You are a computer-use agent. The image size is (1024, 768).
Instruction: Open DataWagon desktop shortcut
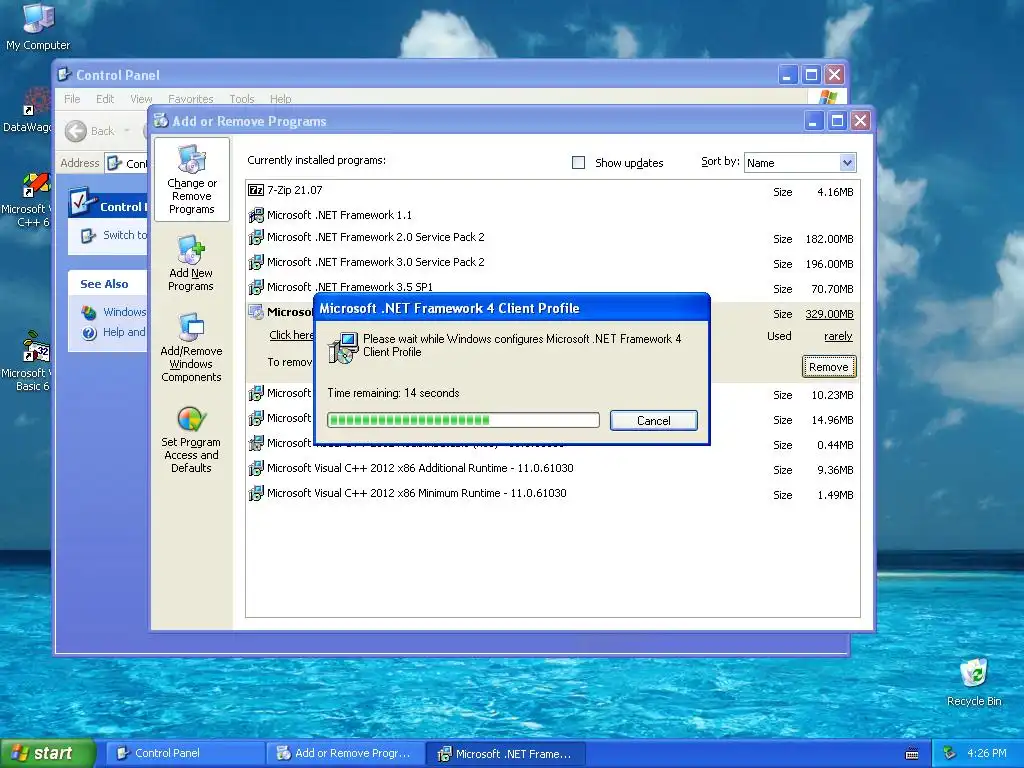[x=27, y=110]
